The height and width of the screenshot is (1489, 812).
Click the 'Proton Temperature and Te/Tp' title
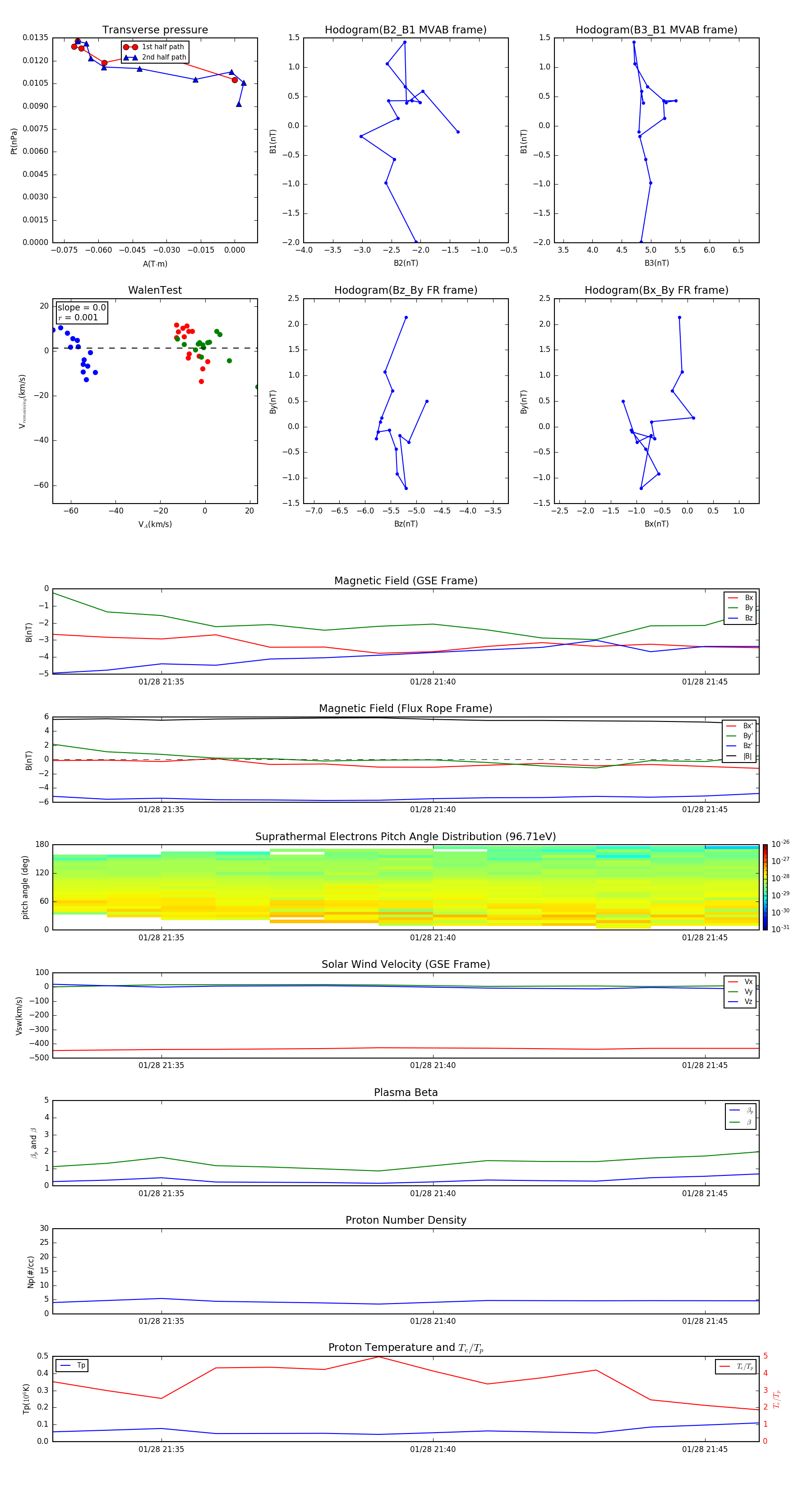click(x=406, y=1348)
